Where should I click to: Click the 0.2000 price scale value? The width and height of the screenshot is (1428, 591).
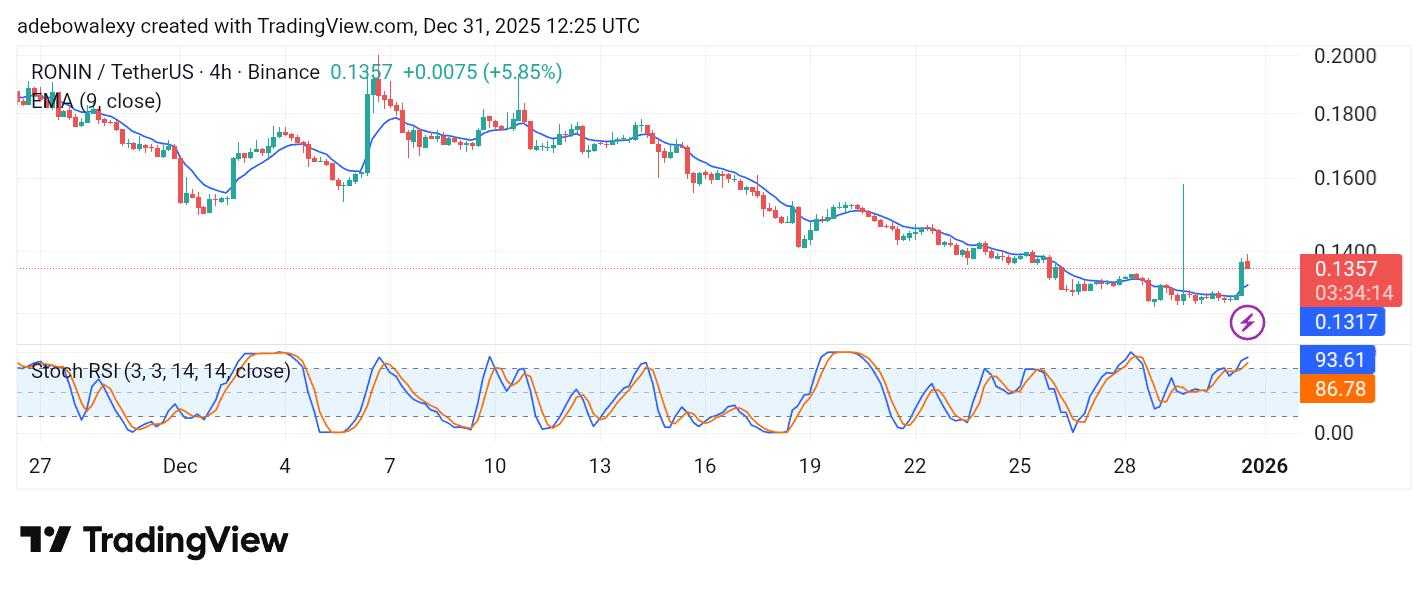[x=1343, y=57]
